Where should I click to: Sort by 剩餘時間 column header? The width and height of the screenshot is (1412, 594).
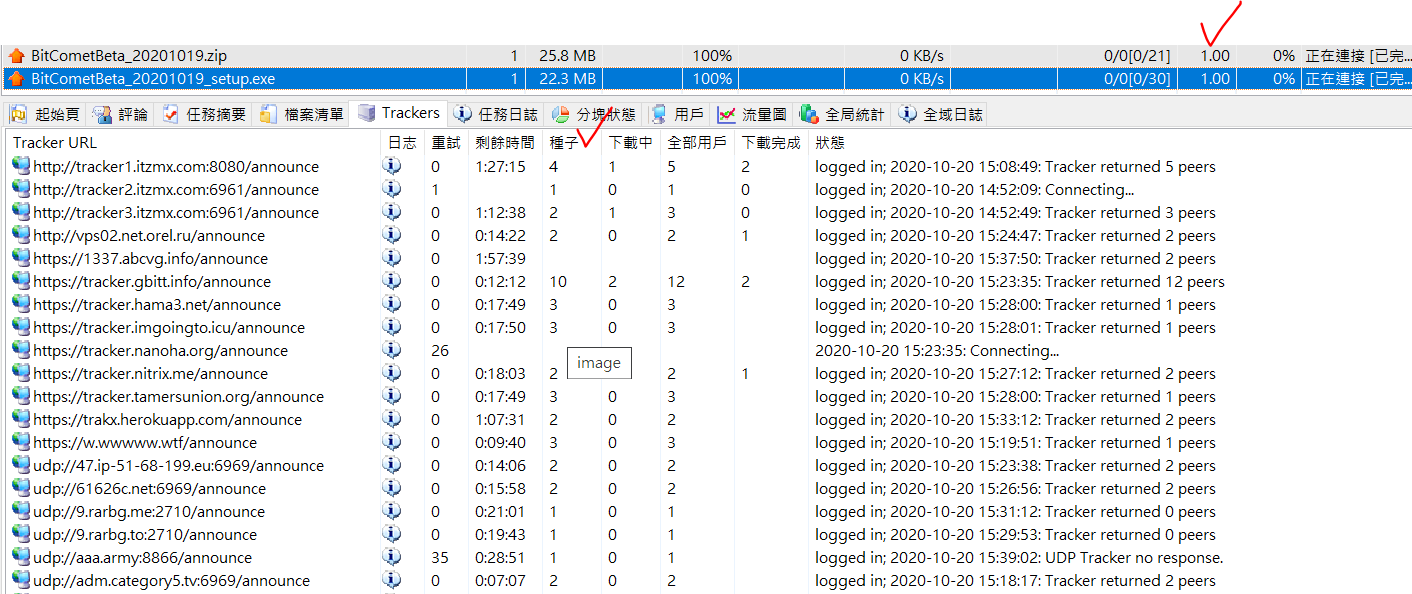click(x=505, y=143)
